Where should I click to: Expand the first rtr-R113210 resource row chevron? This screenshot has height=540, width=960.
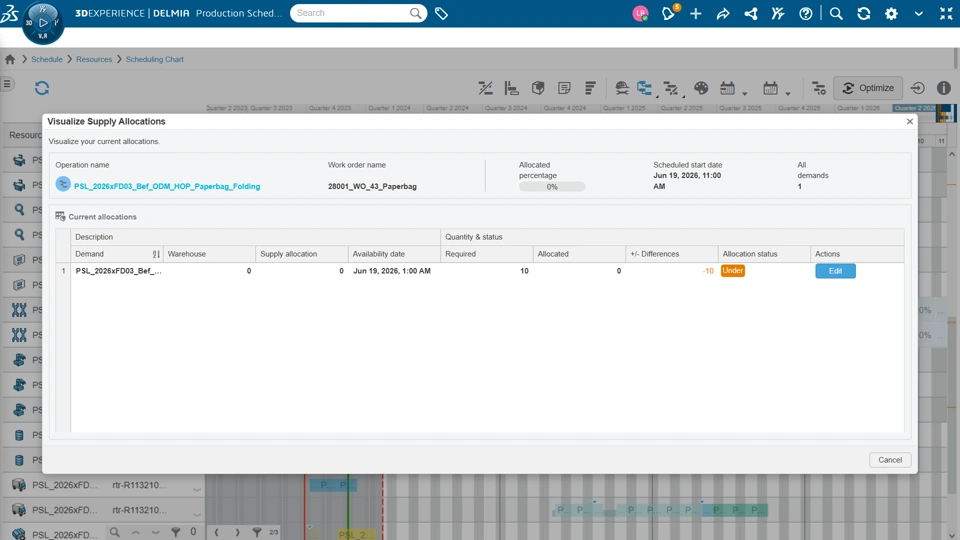click(x=197, y=489)
